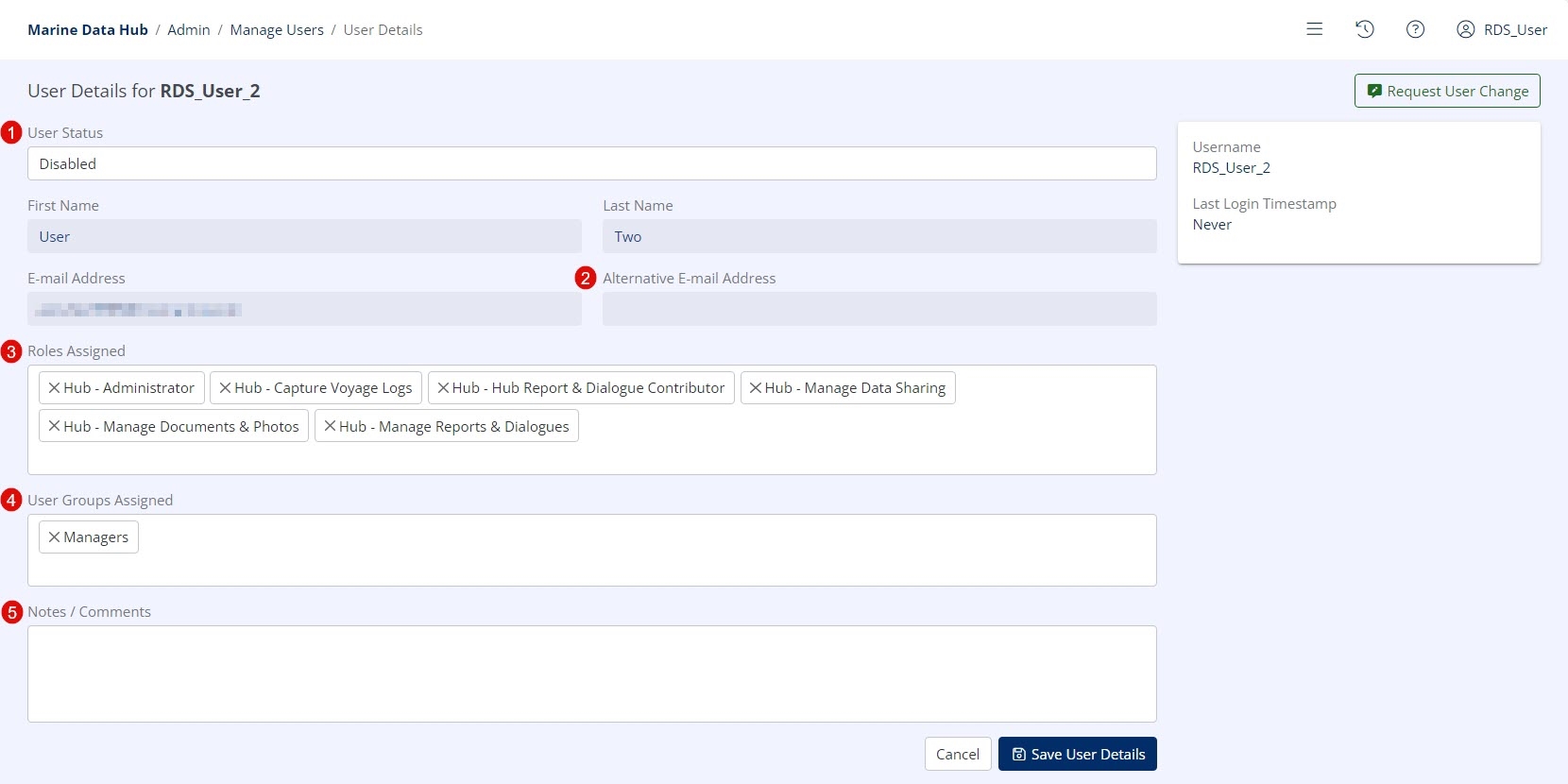Remove Hub Report & Dialogue Contributor role
1568x784 pixels.
pyautogui.click(x=443, y=388)
